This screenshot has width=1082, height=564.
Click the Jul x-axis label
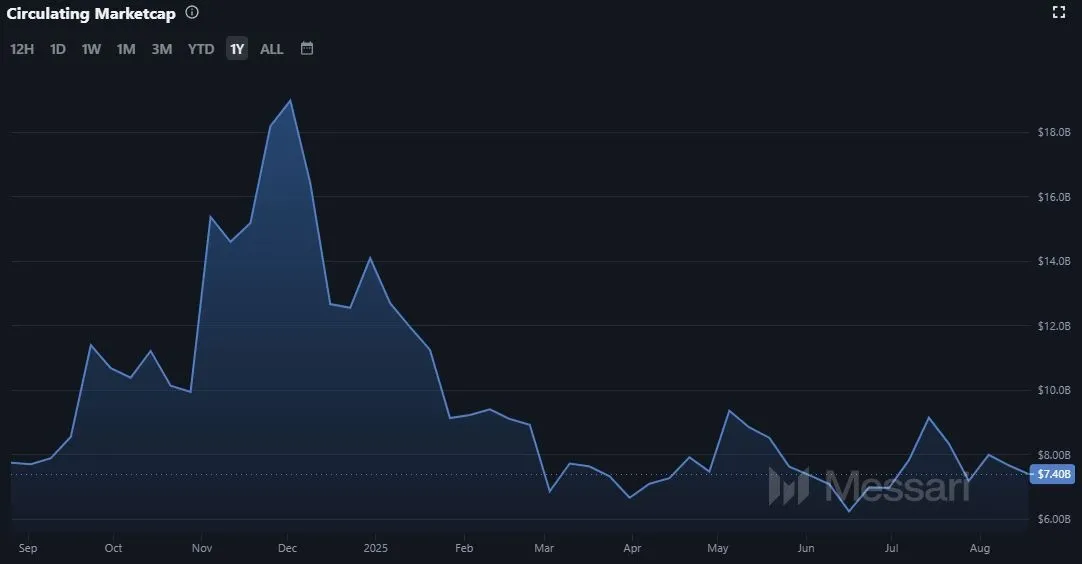tap(892, 548)
